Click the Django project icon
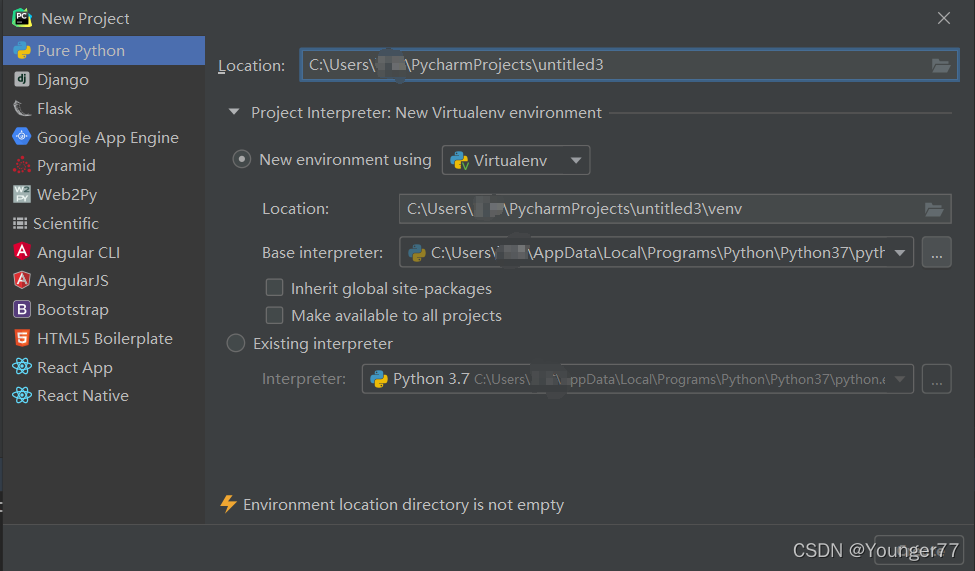This screenshot has height=571, width=975. click(22, 79)
